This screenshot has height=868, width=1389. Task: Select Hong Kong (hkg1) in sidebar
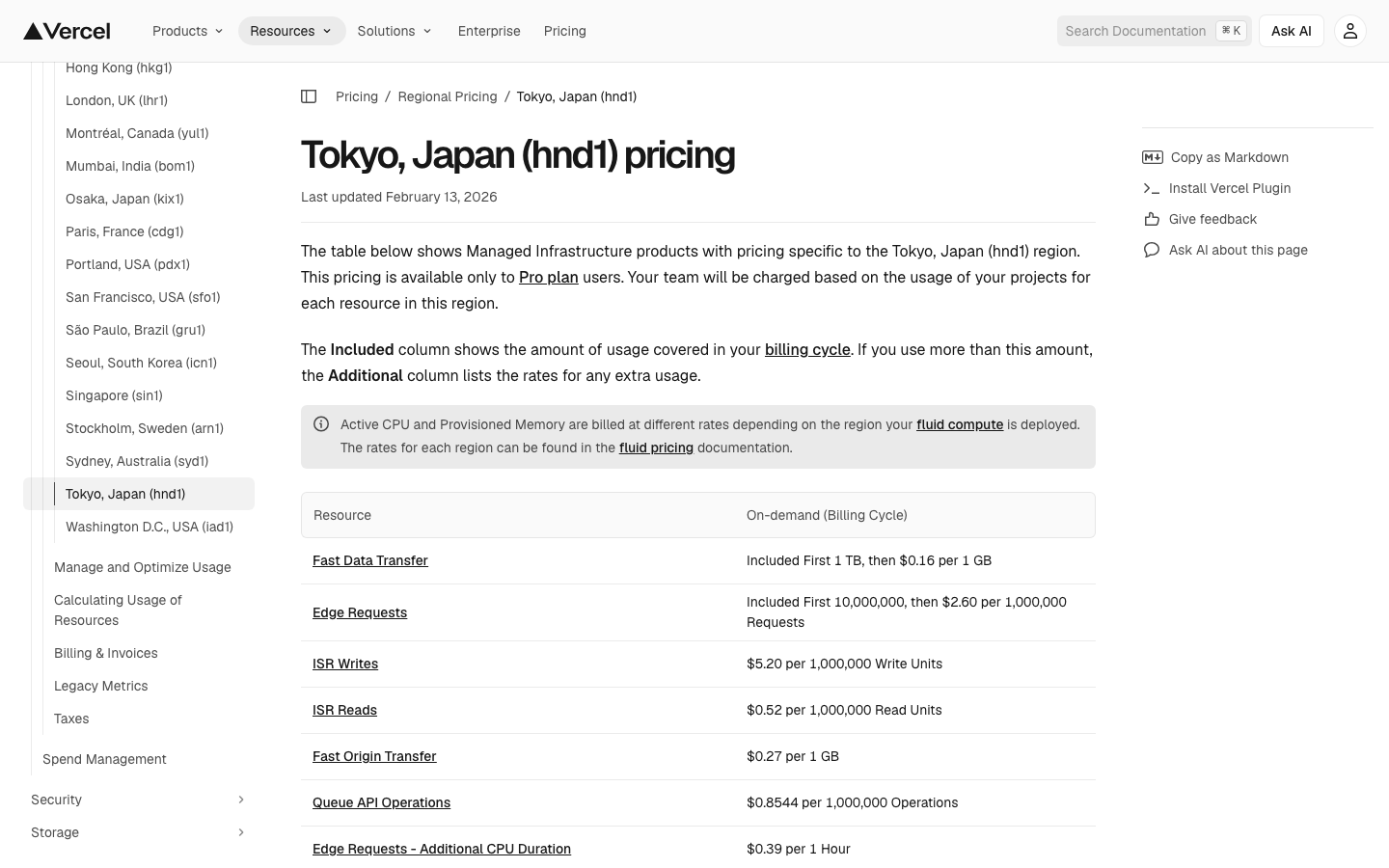pyautogui.click(x=119, y=68)
